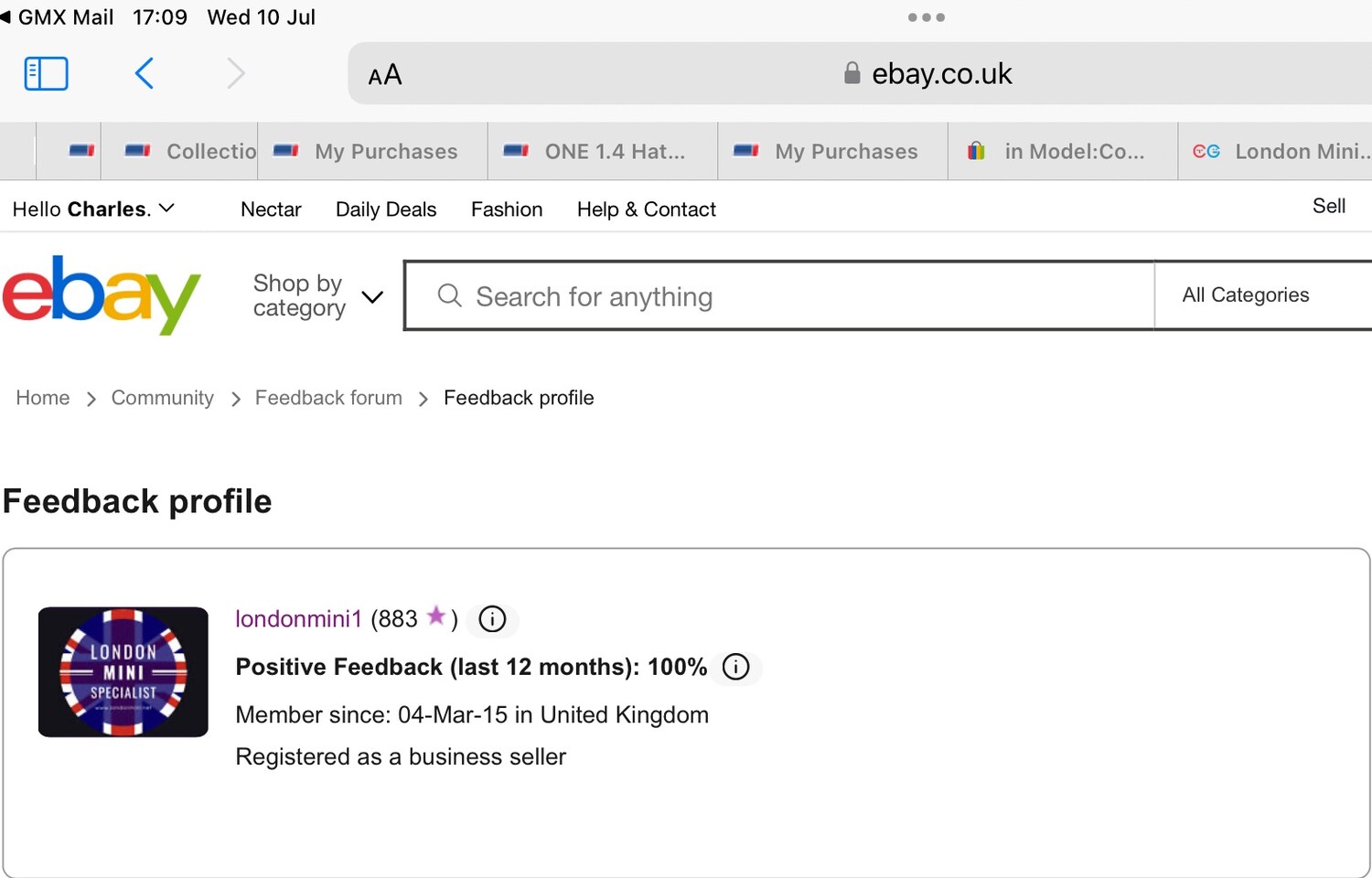Image resolution: width=1372 pixels, height=878 pixels.
Task: Open Help & Contact page
Action: [647, 209]
